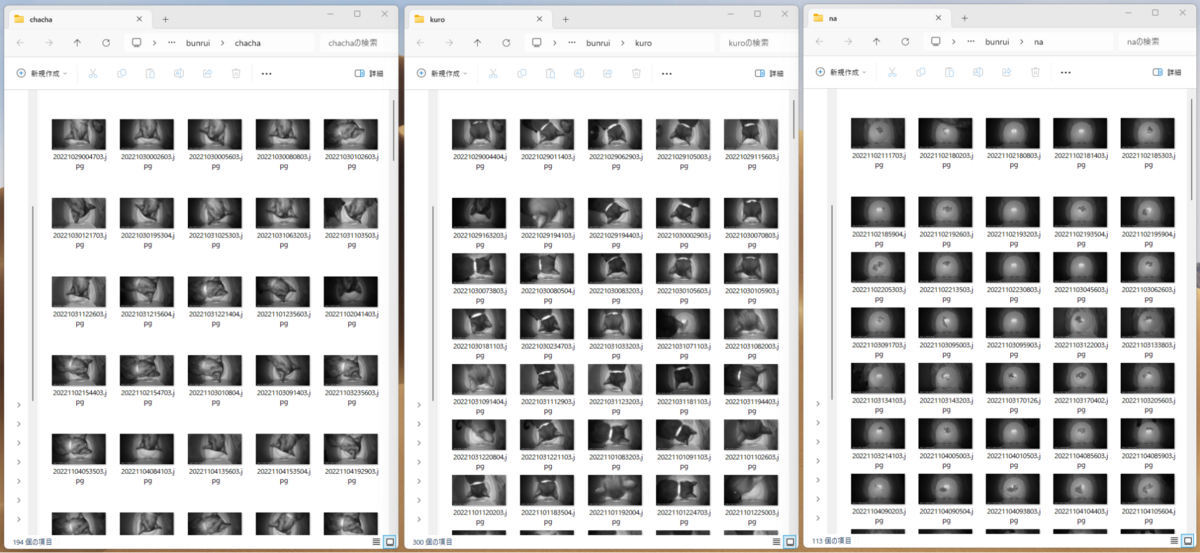Refresh the na folder view
The height and width of the screenshot is (553, 1200).
pos(905,42)
